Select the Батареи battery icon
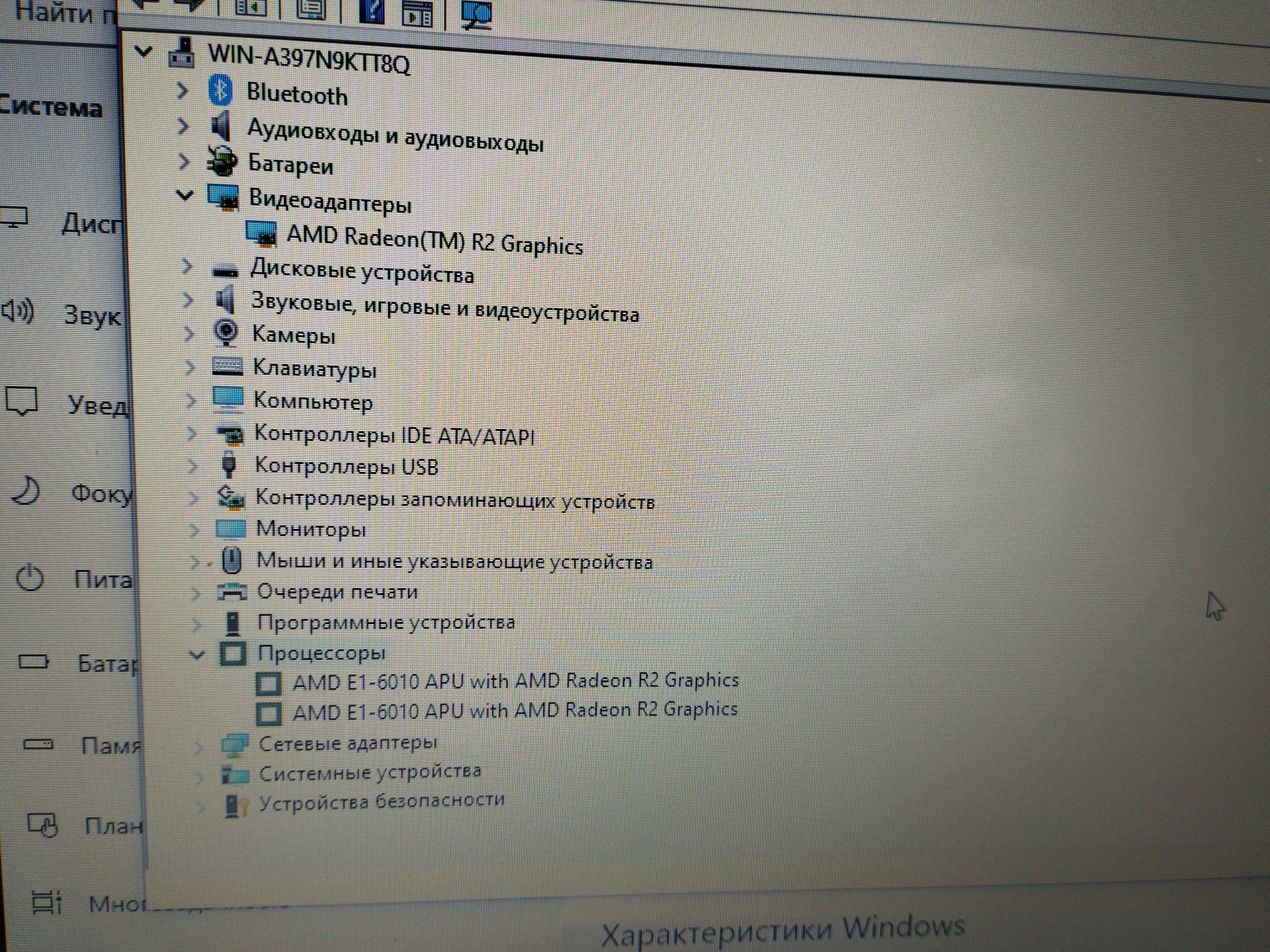 222,161
